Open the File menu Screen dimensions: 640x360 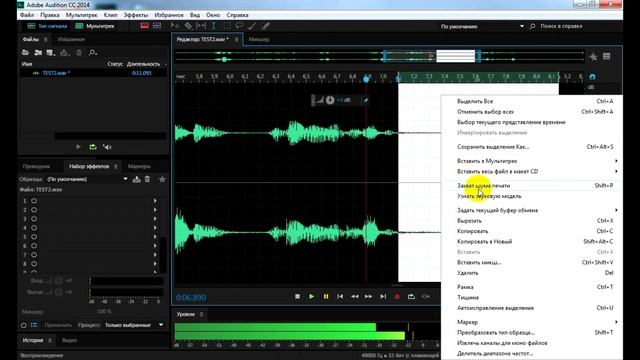(27, 15)
